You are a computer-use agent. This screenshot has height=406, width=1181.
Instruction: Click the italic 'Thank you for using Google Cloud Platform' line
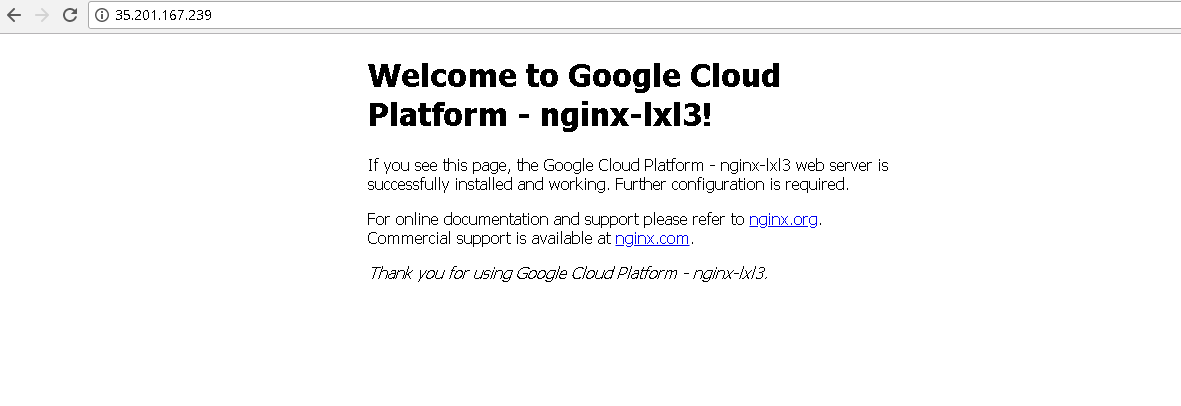point(568,273)
